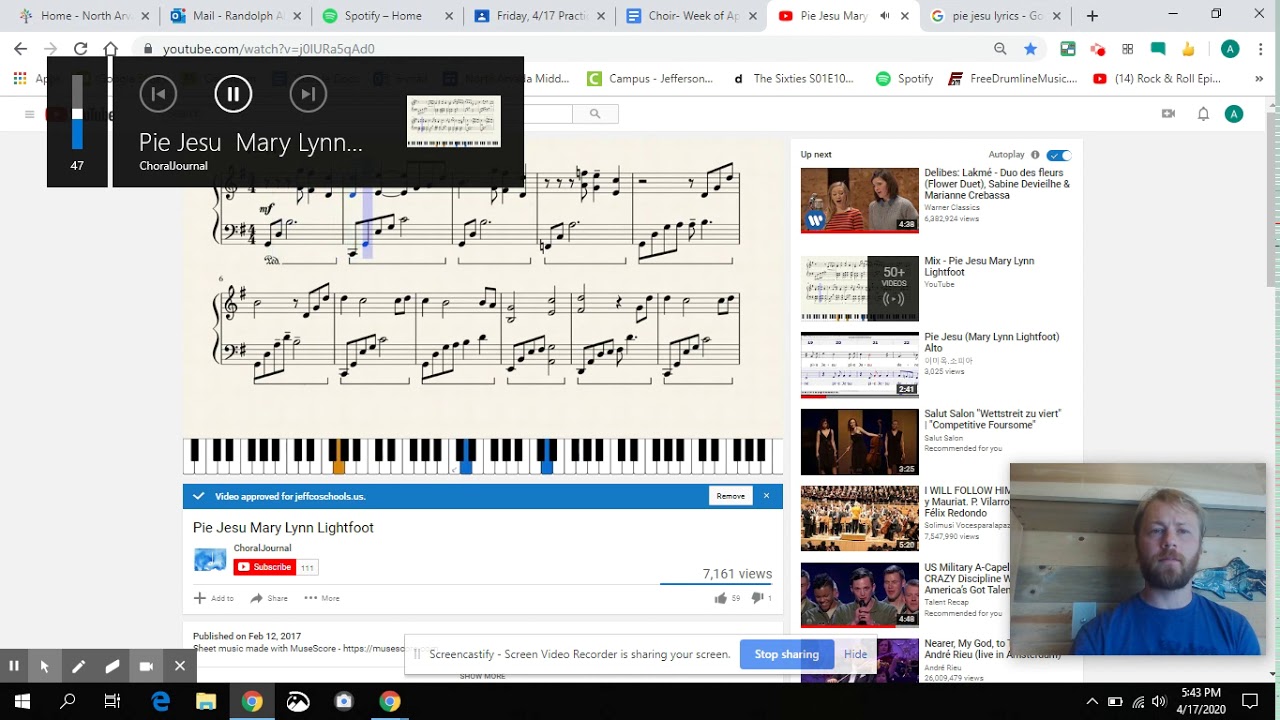The width and height of the screenshot is (1280, 720).
Task: Open the ChoralJournal channel avatar
Action: (x=210, y=560)
